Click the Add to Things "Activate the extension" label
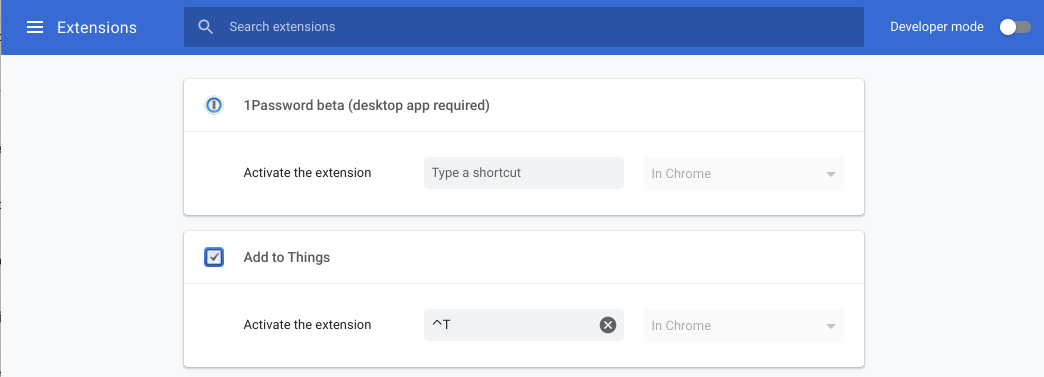 308,324
